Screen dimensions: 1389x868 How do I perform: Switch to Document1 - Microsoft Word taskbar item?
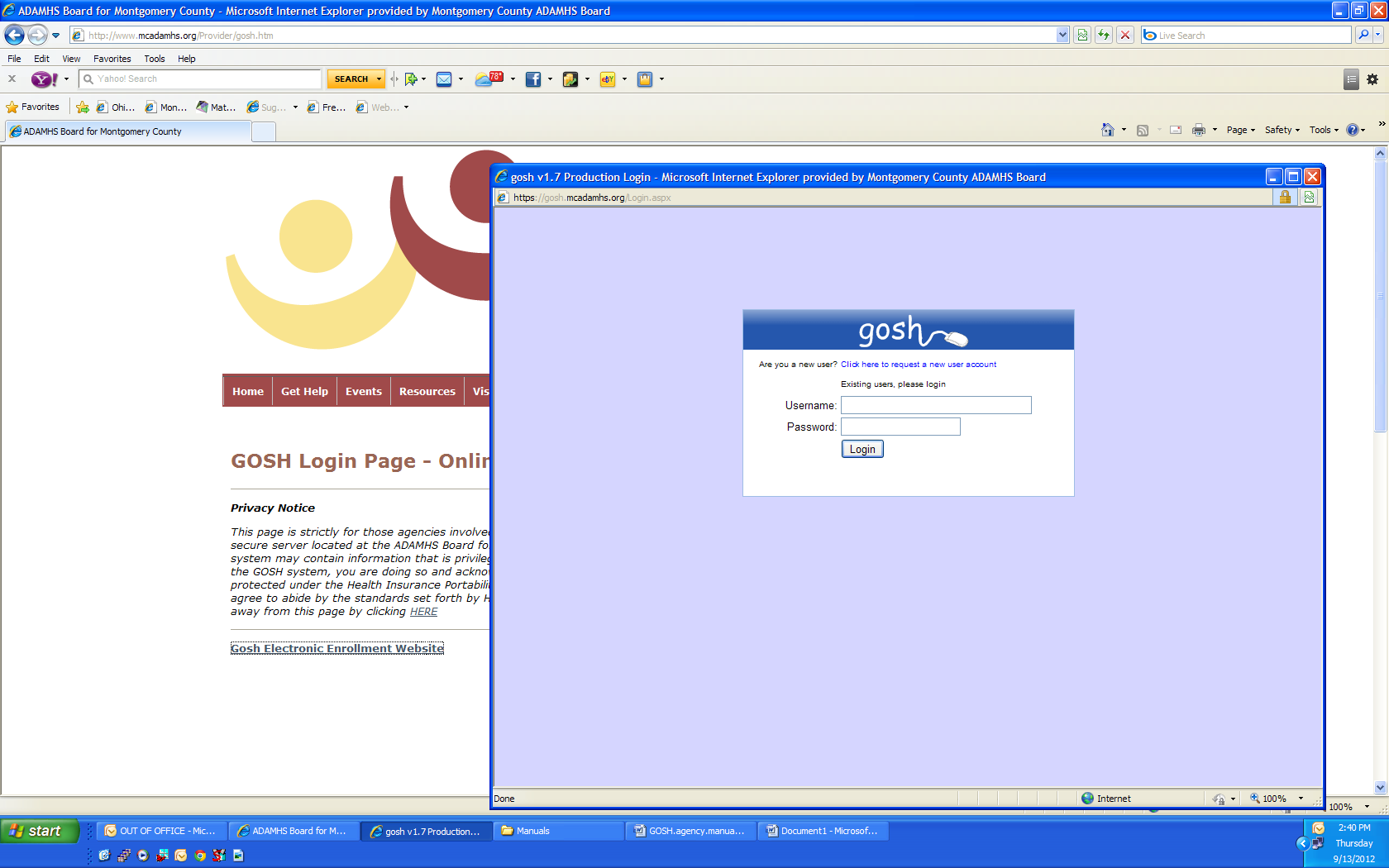[823, 831]
